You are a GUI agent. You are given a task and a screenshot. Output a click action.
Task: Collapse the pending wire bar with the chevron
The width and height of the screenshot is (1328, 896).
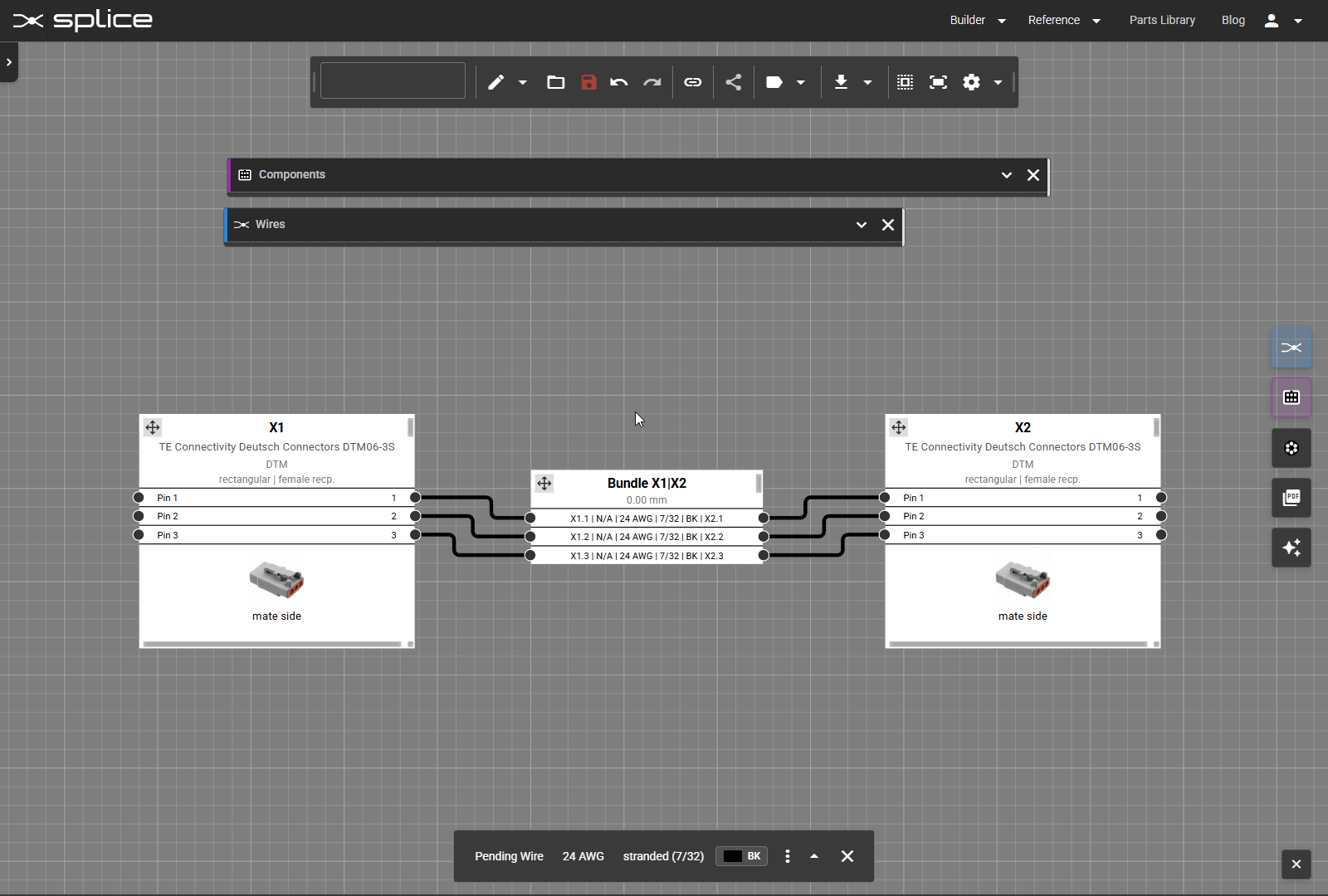(814, 856)
